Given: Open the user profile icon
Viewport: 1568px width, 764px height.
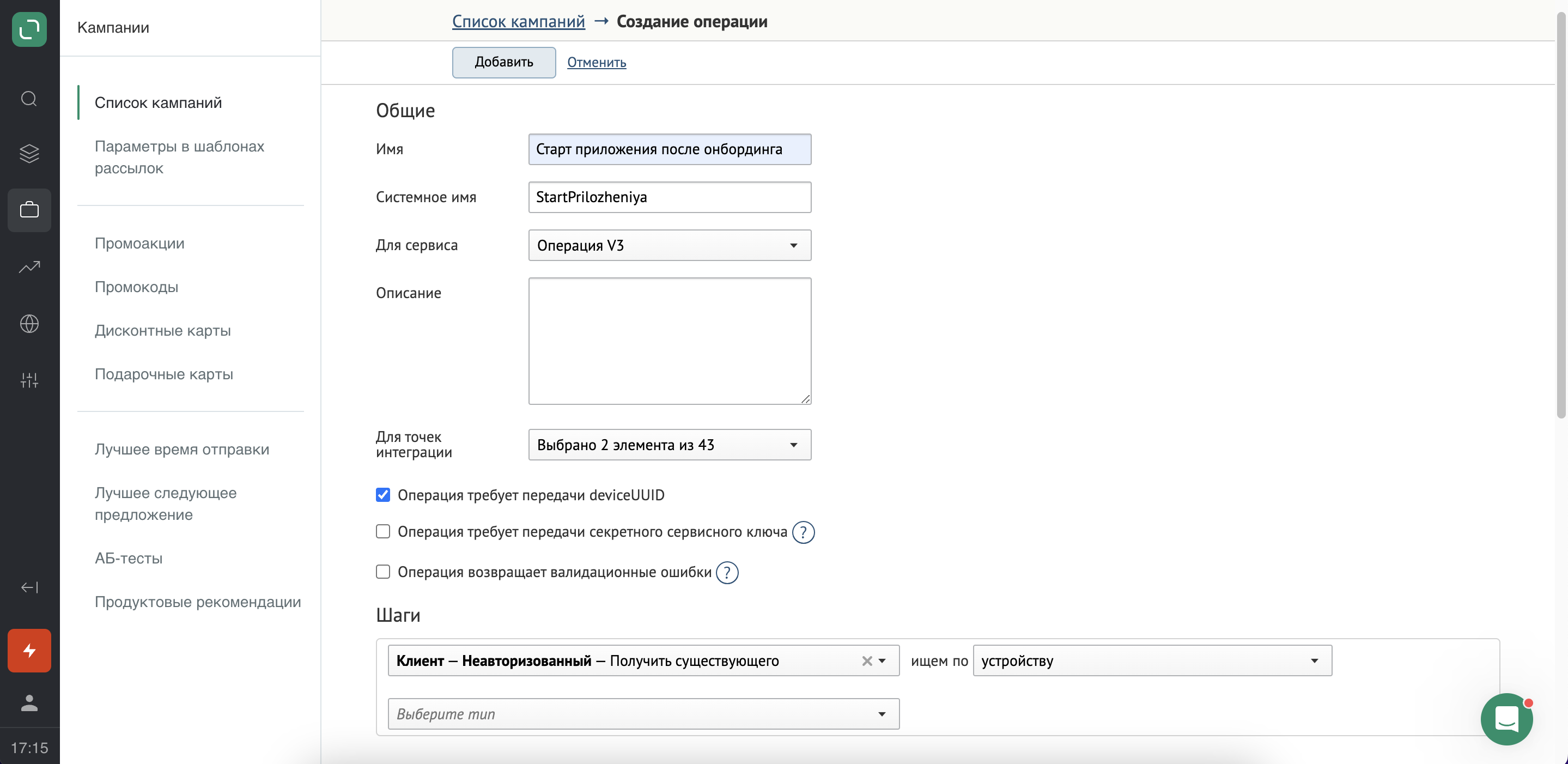Looking at the screenshot, I should pos(29,703).
